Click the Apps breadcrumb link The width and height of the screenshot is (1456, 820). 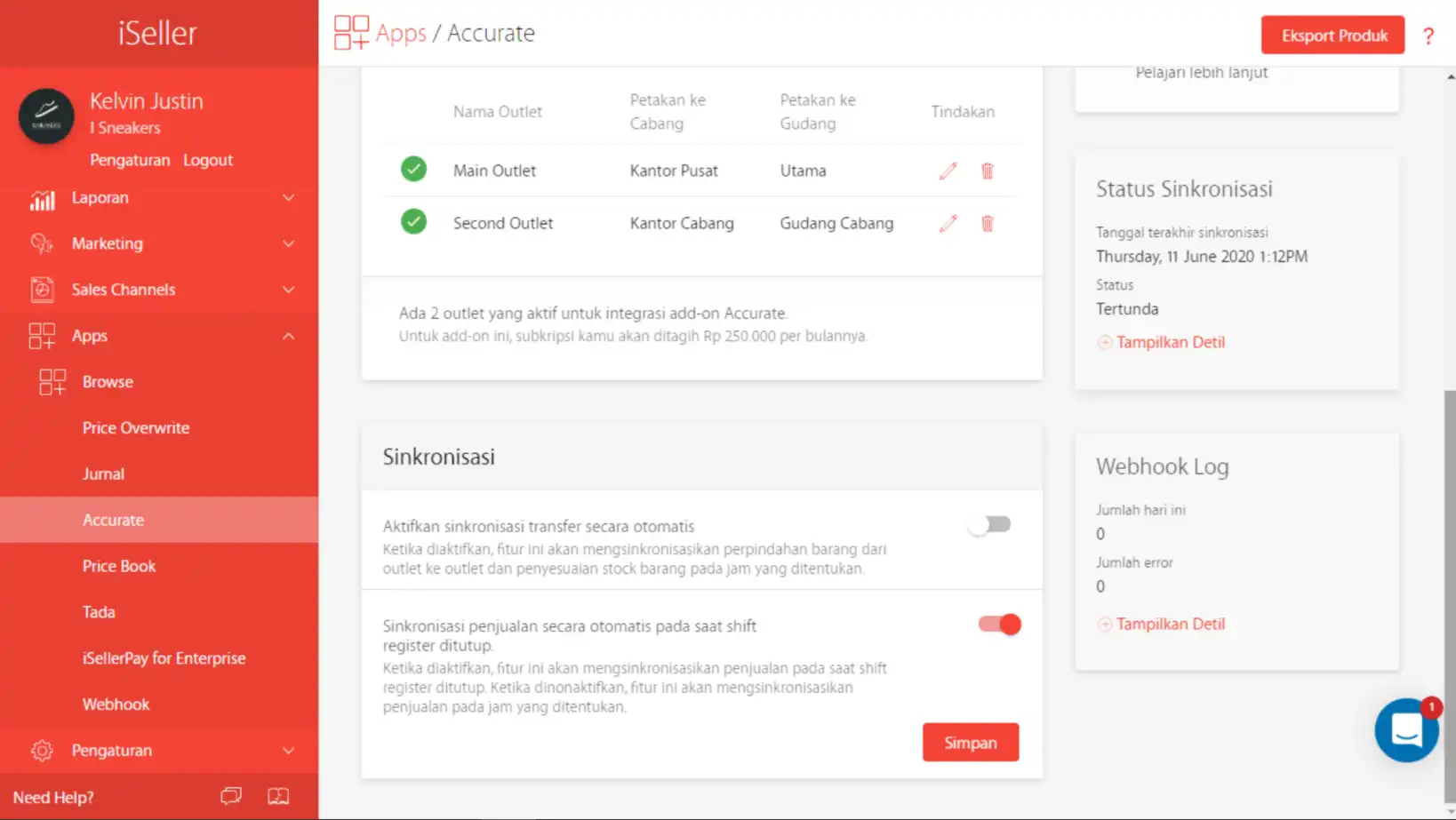[x=401, y=33]
